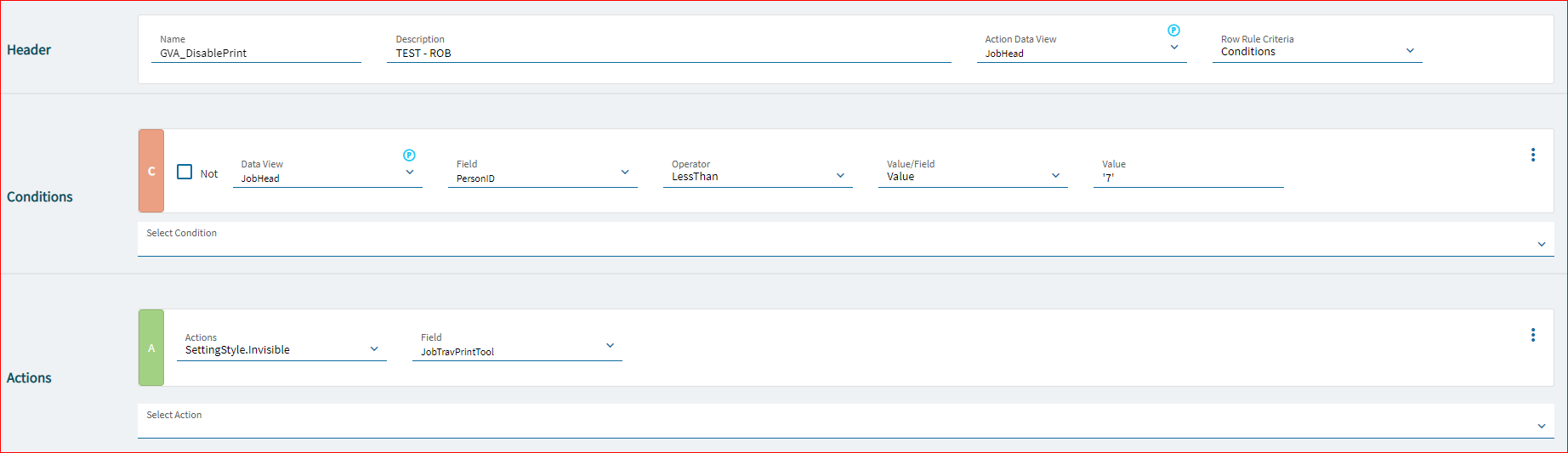Click the Not label text
The width and height of the screenshot is (1568, 453).
point(209,173)
